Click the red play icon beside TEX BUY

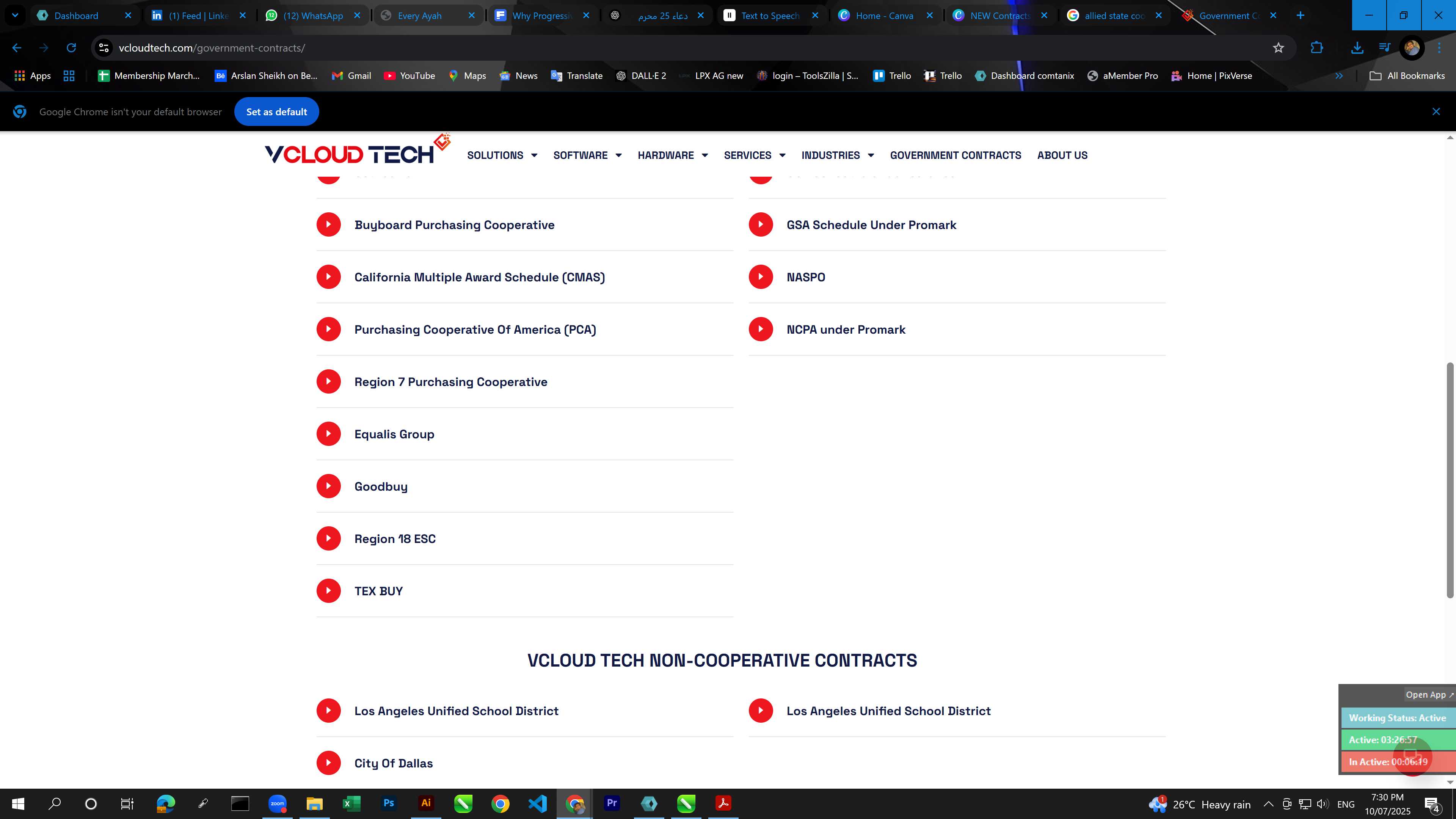(x=328, y=591)
